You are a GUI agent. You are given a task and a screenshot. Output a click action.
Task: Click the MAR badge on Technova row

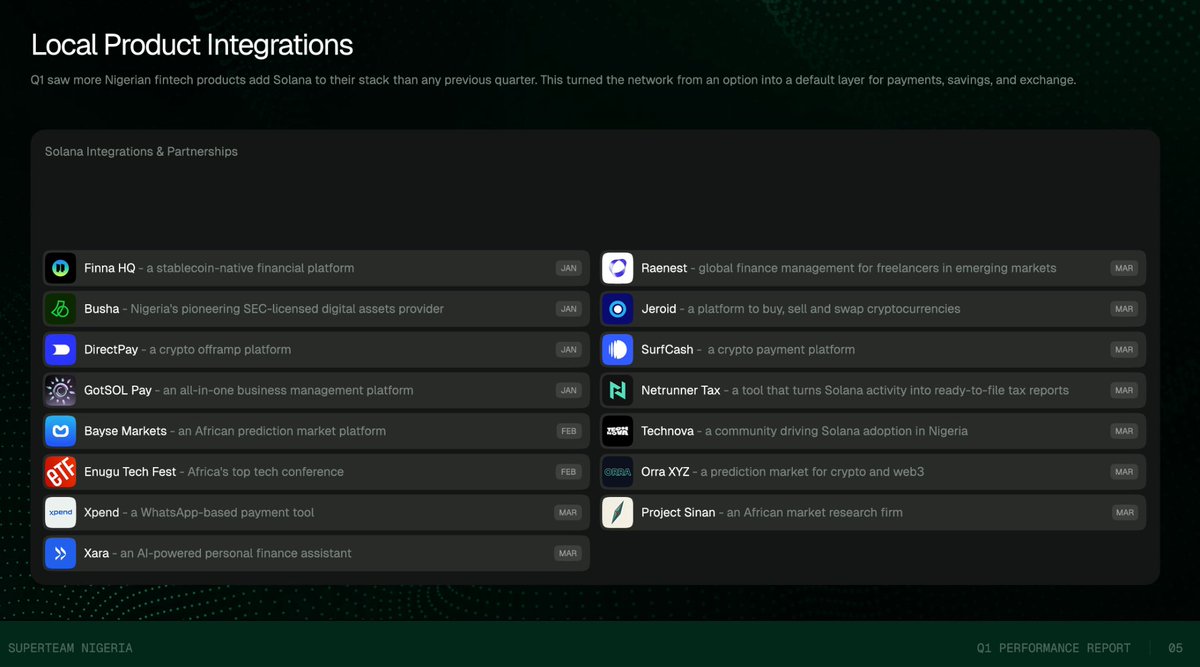click(x=1124, y=431)
